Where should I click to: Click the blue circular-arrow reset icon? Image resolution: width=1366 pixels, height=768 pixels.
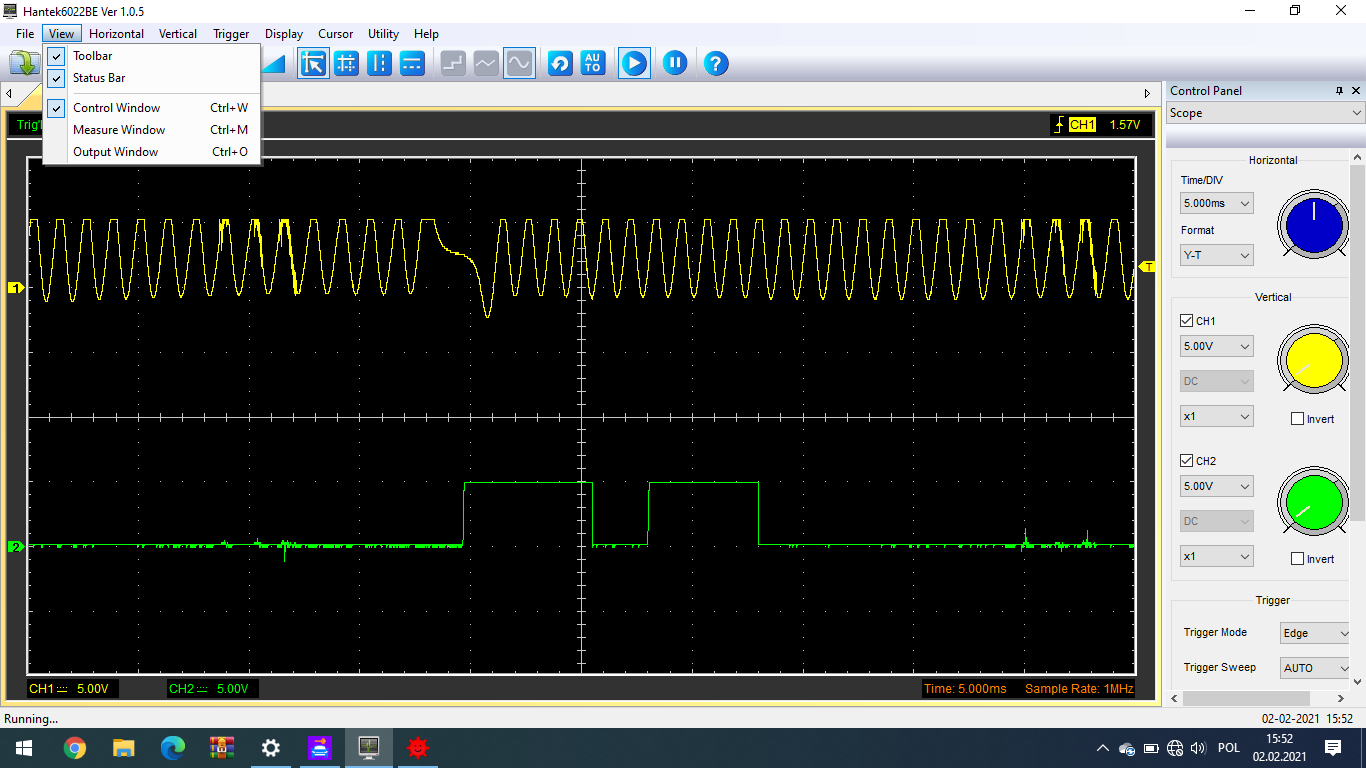tap(560, 64)
